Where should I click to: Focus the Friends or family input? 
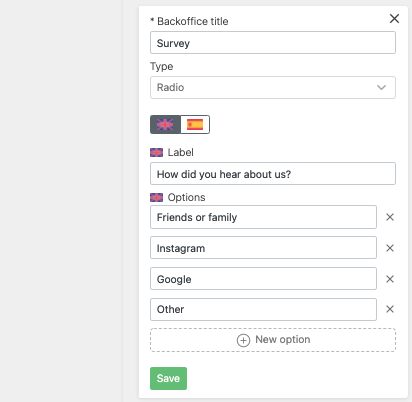coord(263,217)
